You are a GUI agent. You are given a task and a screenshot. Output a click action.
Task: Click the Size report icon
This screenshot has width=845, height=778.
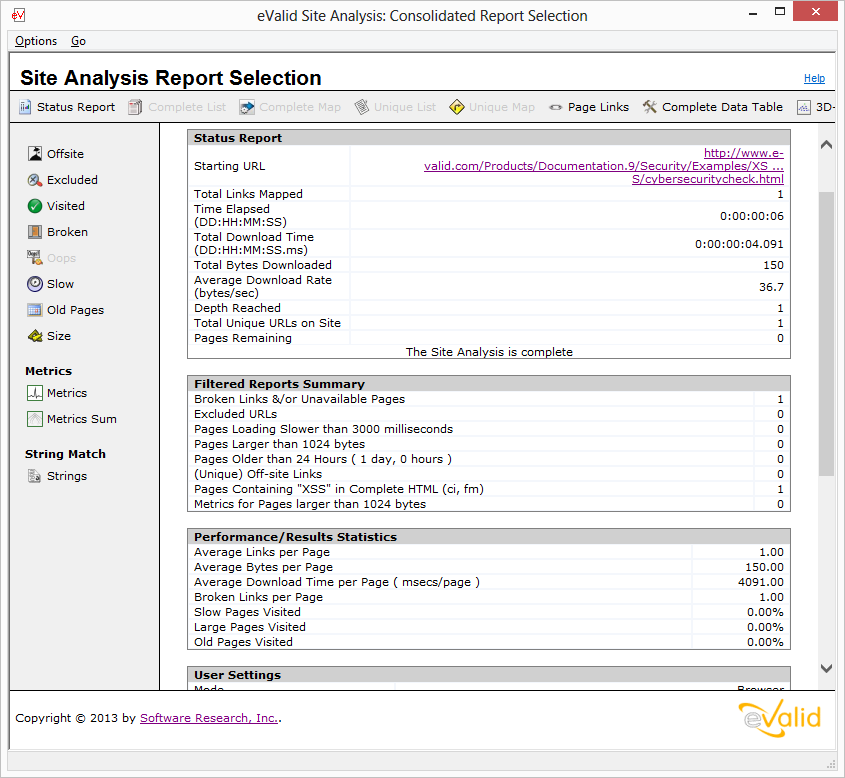click(x=35, y=336)
